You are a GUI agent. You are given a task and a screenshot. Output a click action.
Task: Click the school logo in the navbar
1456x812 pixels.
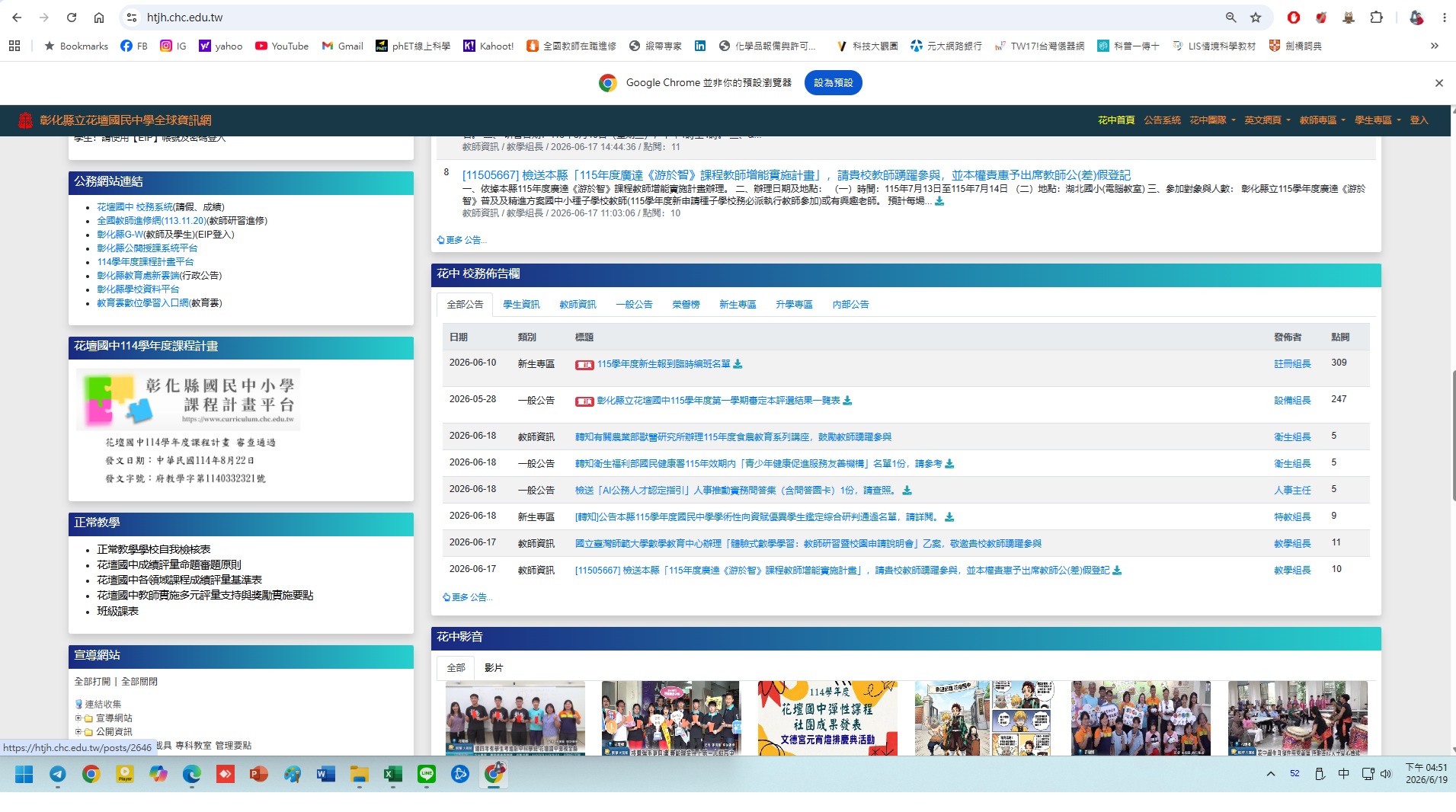point(25,120)
